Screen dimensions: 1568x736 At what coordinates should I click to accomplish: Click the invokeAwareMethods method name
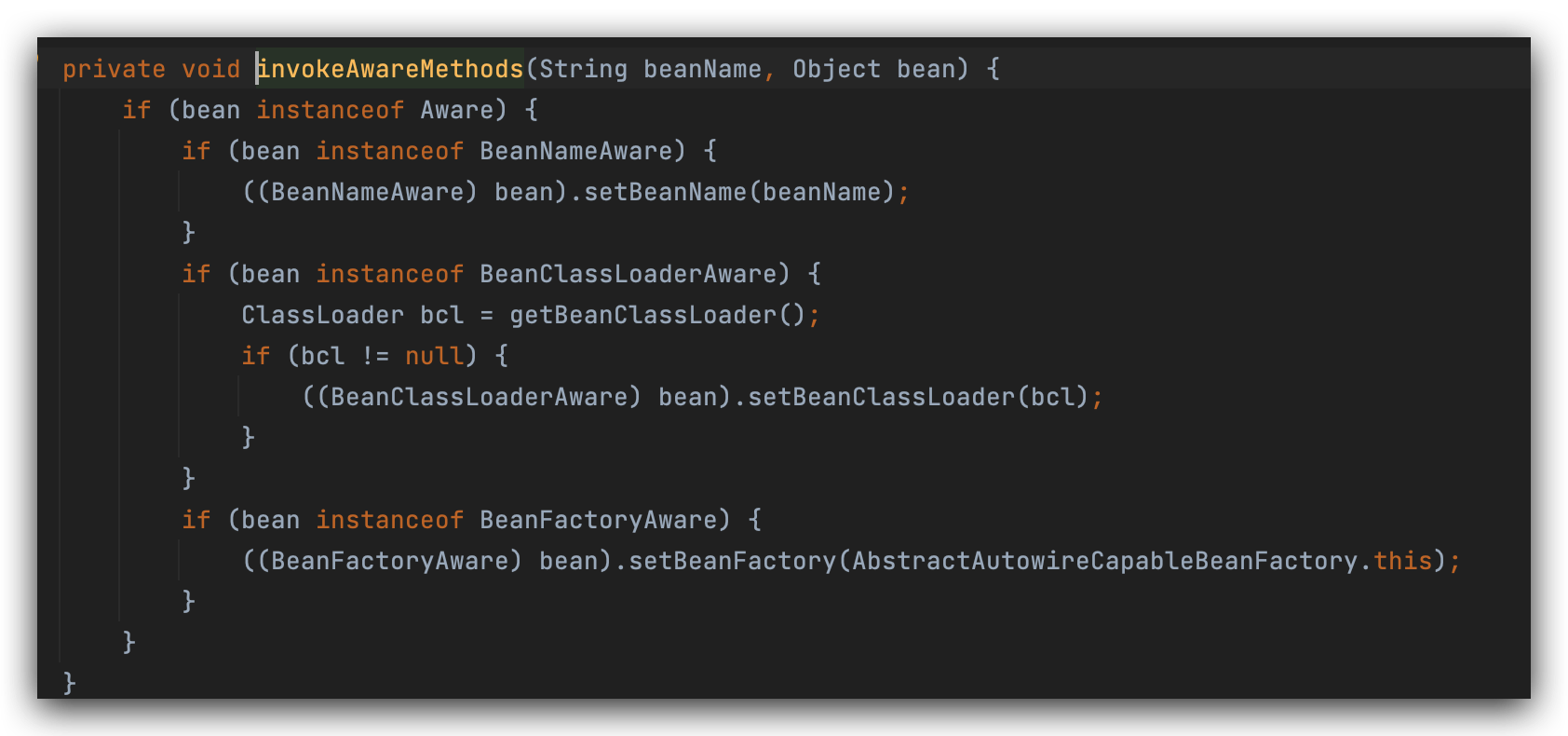click(x=390, y=69)
